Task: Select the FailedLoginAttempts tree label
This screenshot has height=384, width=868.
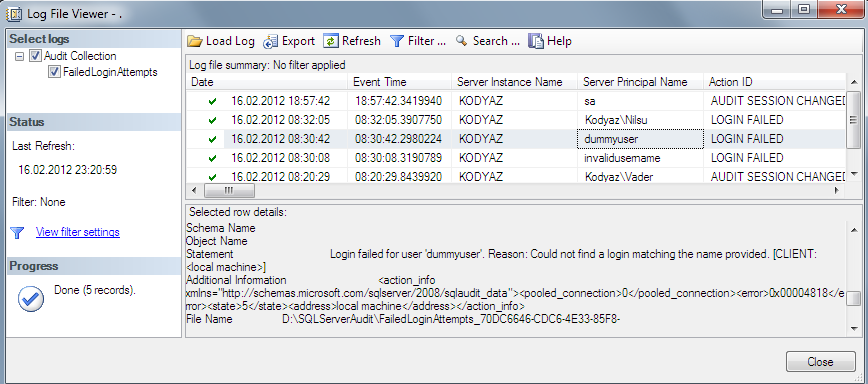Action: (x=110, y=72)
